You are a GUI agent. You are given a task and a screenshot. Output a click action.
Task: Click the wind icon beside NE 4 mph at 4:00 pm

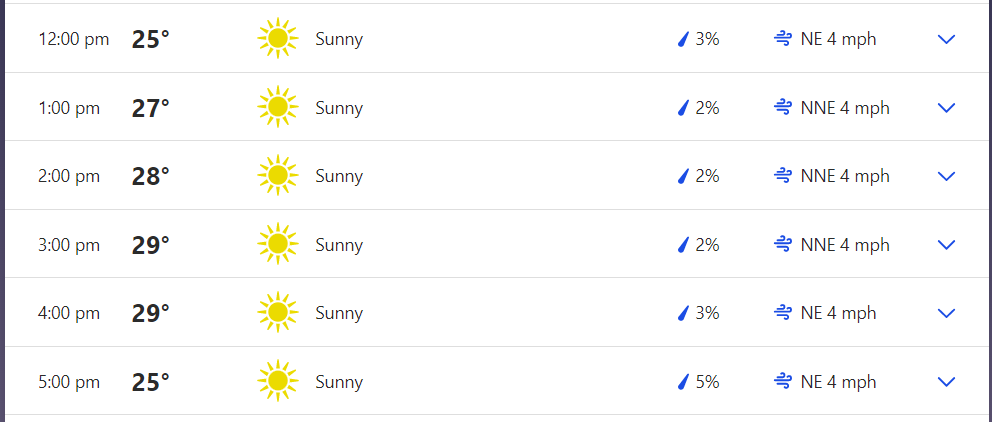pos(783,313)
